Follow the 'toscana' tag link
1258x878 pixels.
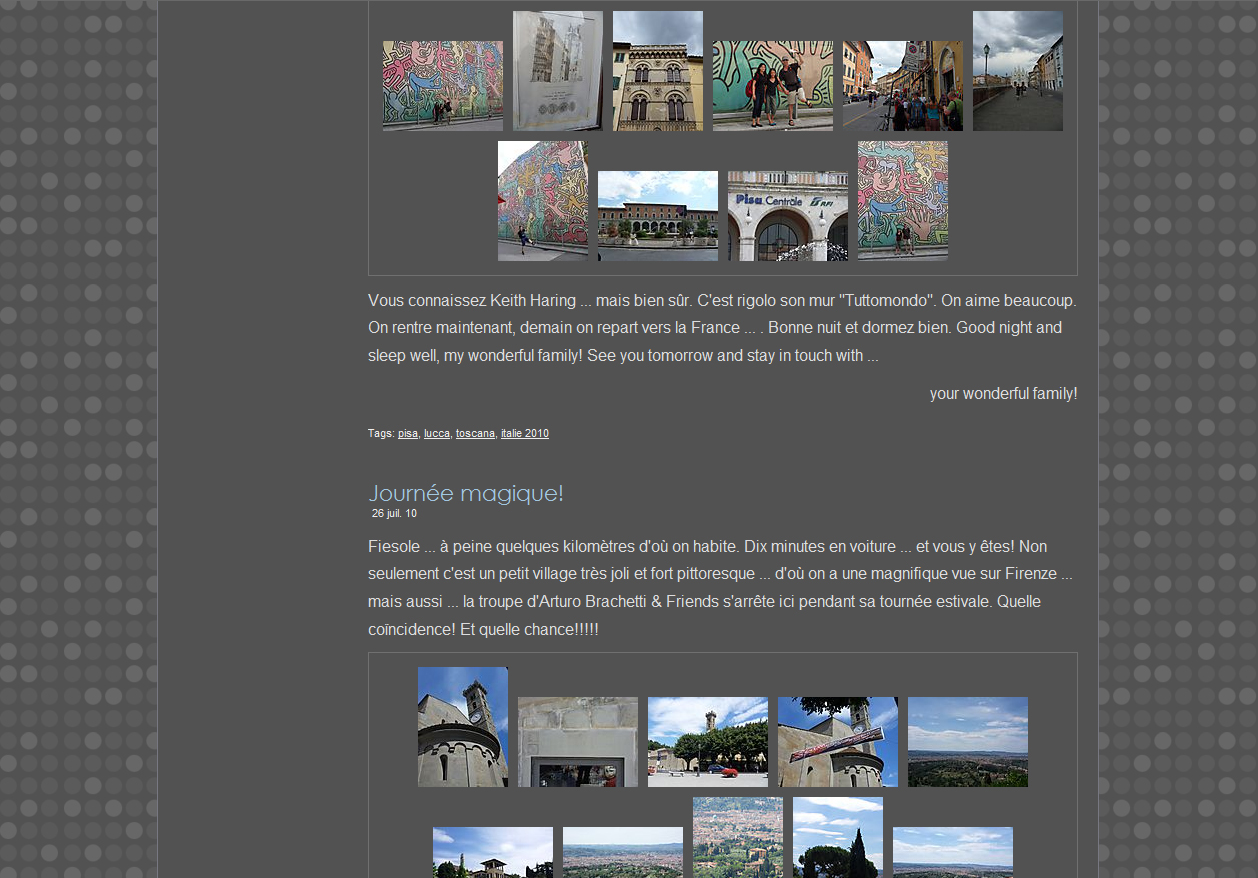tap(475, 434)
